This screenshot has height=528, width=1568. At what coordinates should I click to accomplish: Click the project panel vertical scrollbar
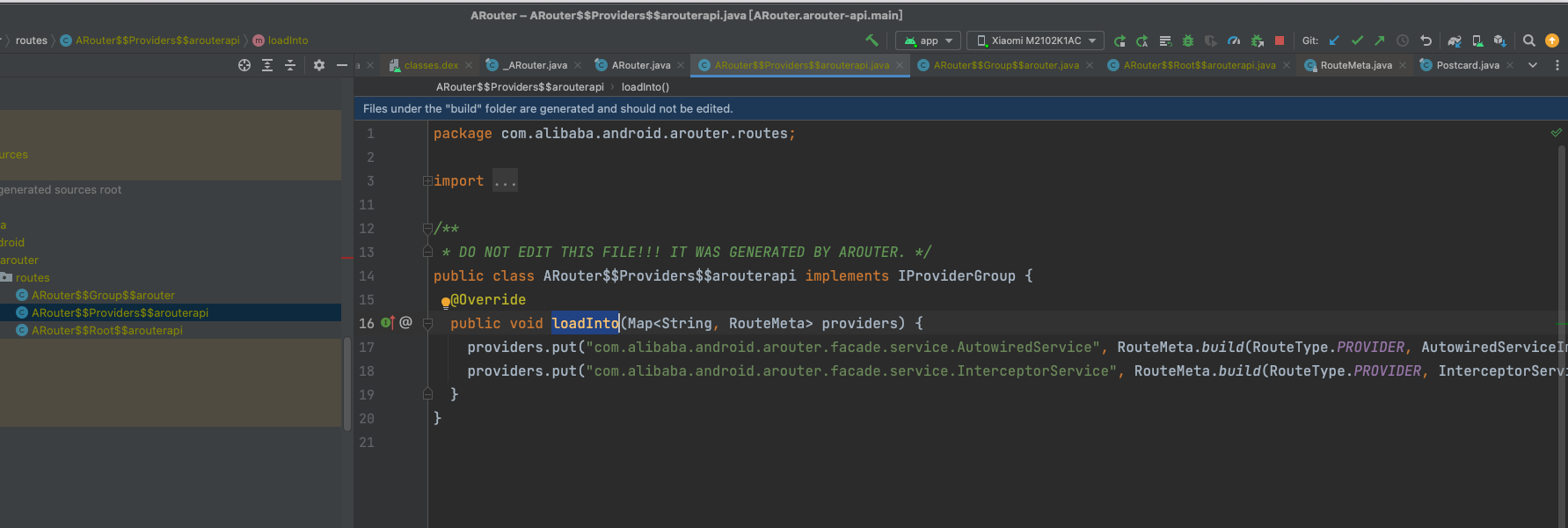[x=346, y=383]
